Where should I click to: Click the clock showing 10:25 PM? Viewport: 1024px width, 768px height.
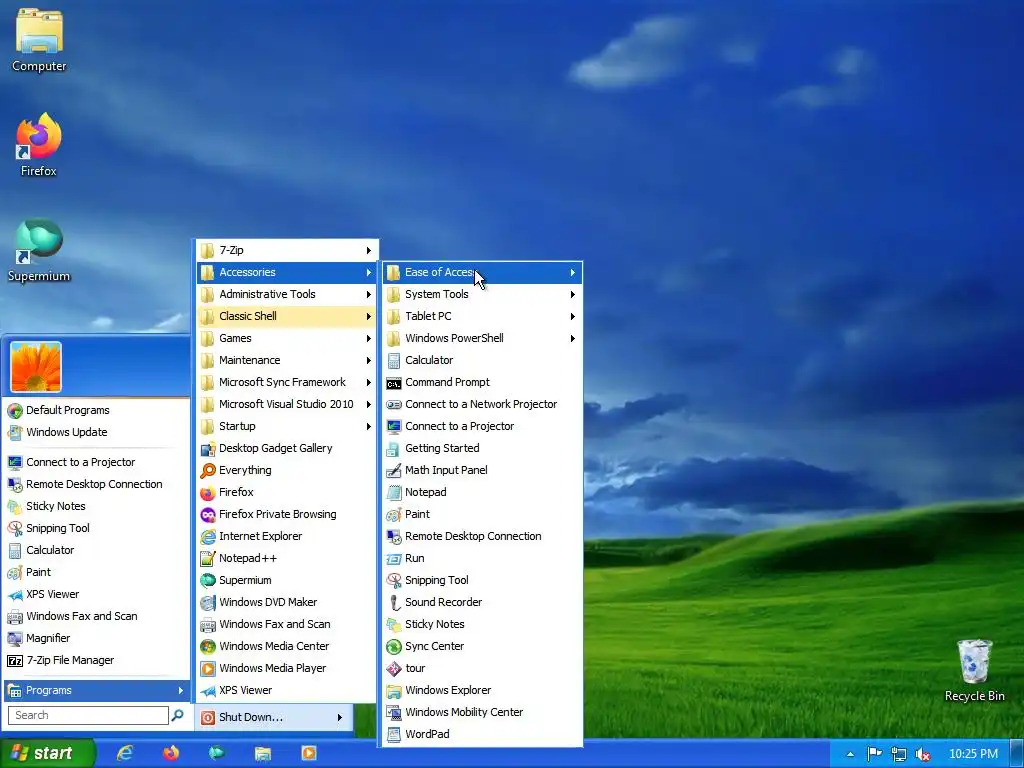(973, 754)
